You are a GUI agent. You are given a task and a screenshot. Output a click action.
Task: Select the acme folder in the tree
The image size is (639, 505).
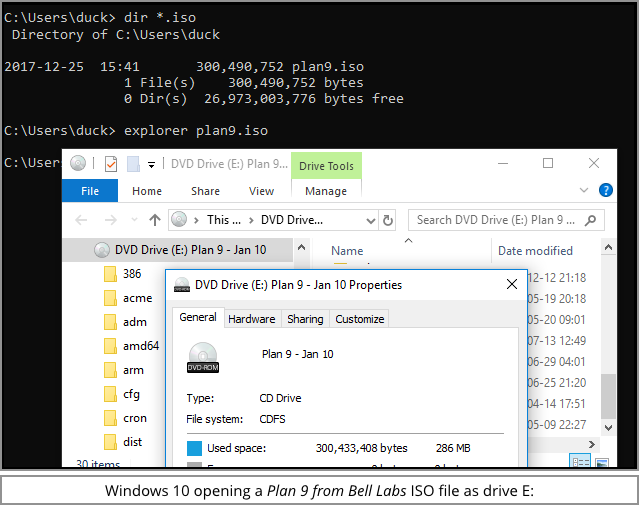[137, 298]
